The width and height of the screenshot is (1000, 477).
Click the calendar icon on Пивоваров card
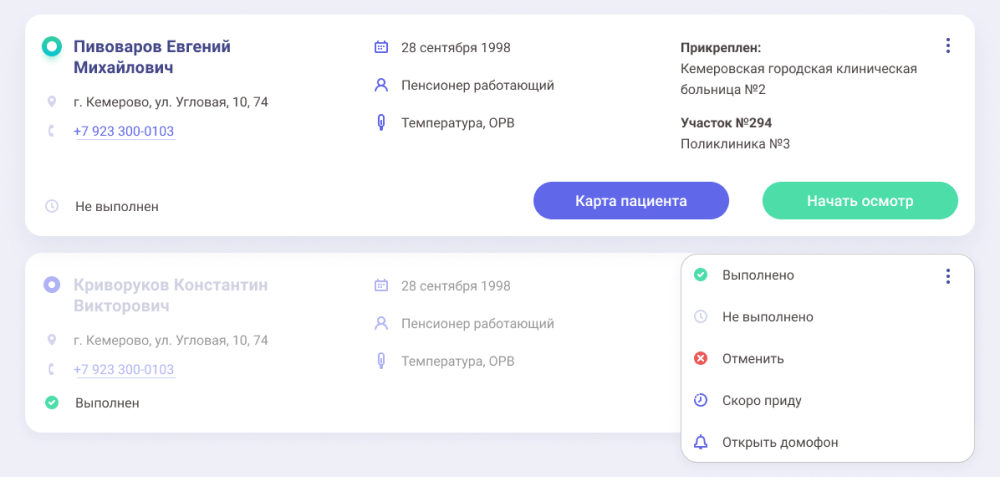[380, 47]
